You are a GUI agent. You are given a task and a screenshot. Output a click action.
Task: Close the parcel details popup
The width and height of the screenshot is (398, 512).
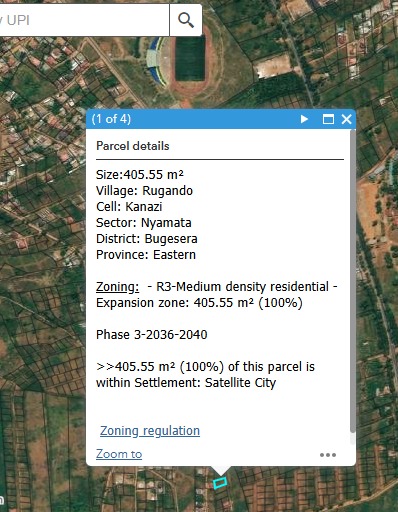(347, 119)
